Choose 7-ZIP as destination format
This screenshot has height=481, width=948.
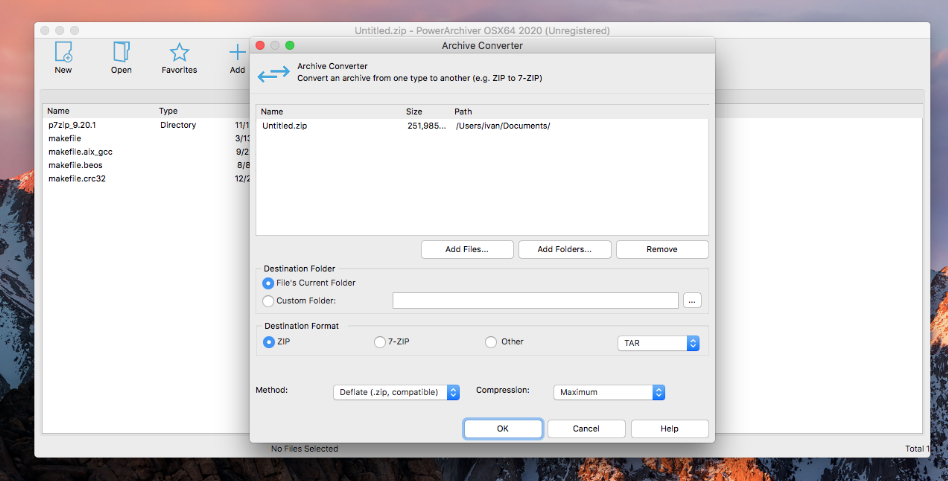(380, 342)
